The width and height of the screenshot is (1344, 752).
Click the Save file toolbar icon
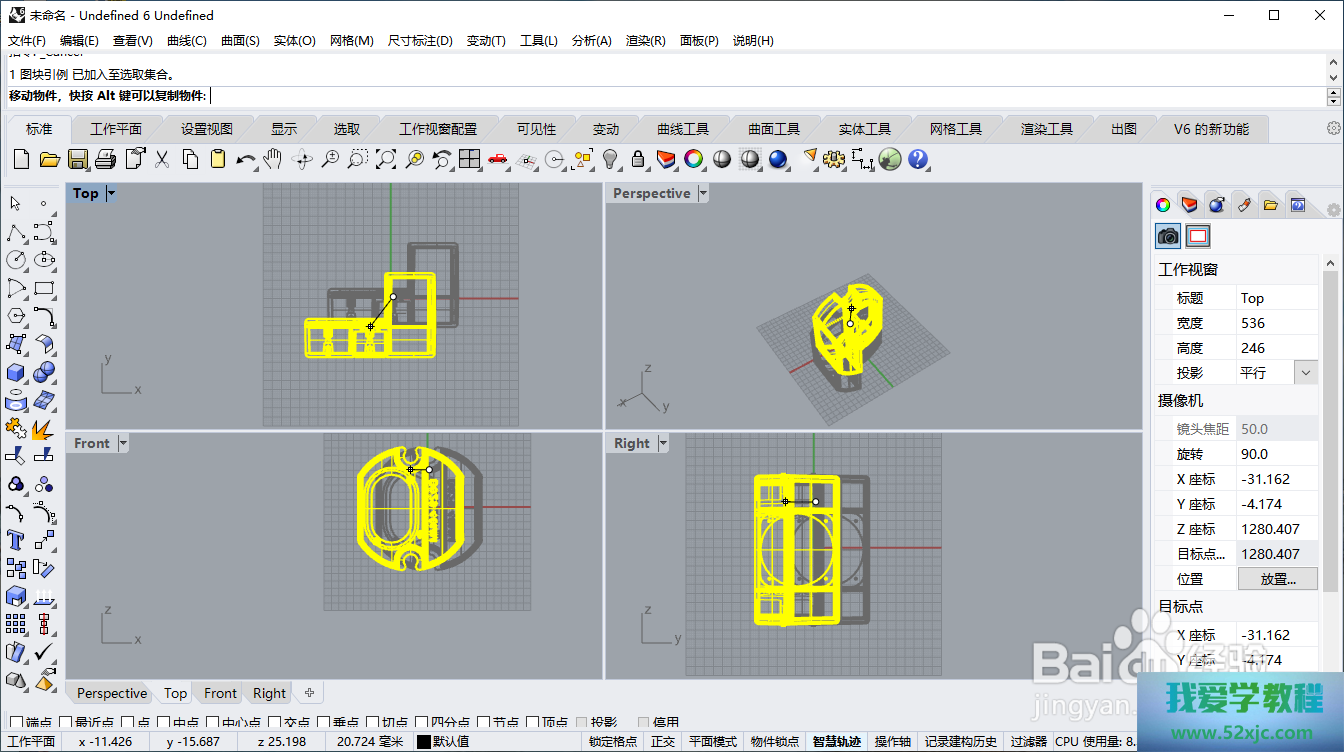78,159
